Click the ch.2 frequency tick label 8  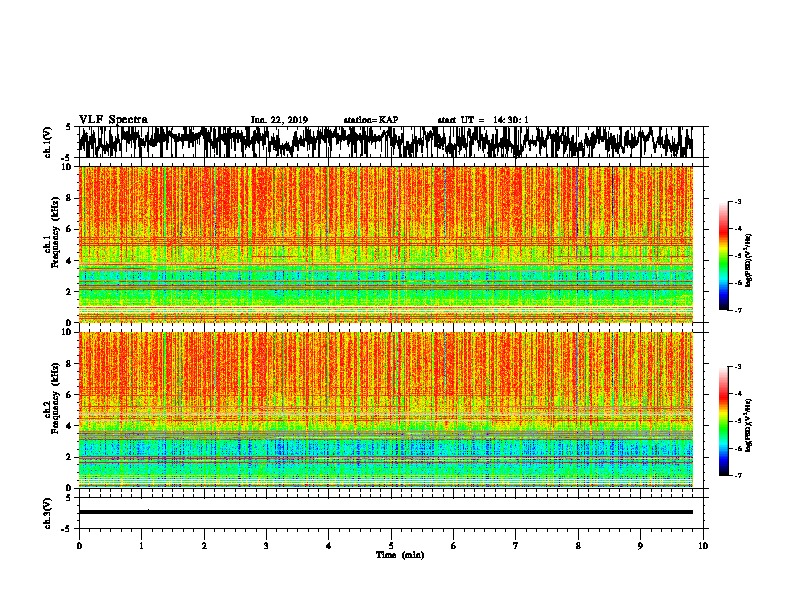click(70, 364)
